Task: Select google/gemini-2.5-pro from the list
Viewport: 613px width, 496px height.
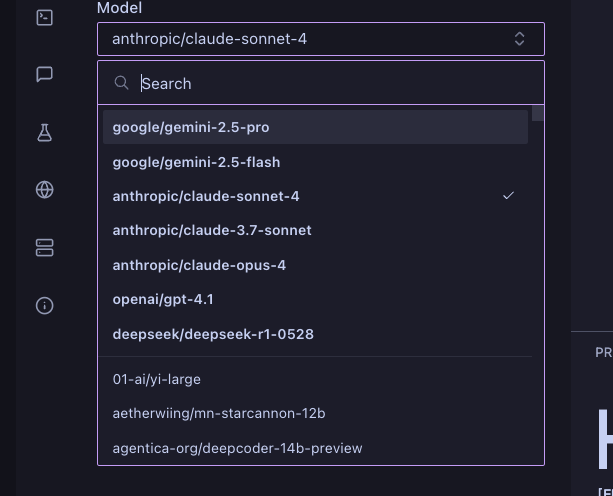Action: click(191, 127)
